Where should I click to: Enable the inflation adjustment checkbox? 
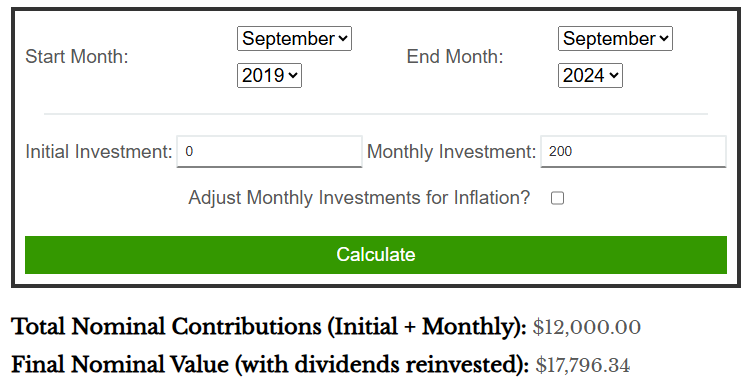coord(557,198)
